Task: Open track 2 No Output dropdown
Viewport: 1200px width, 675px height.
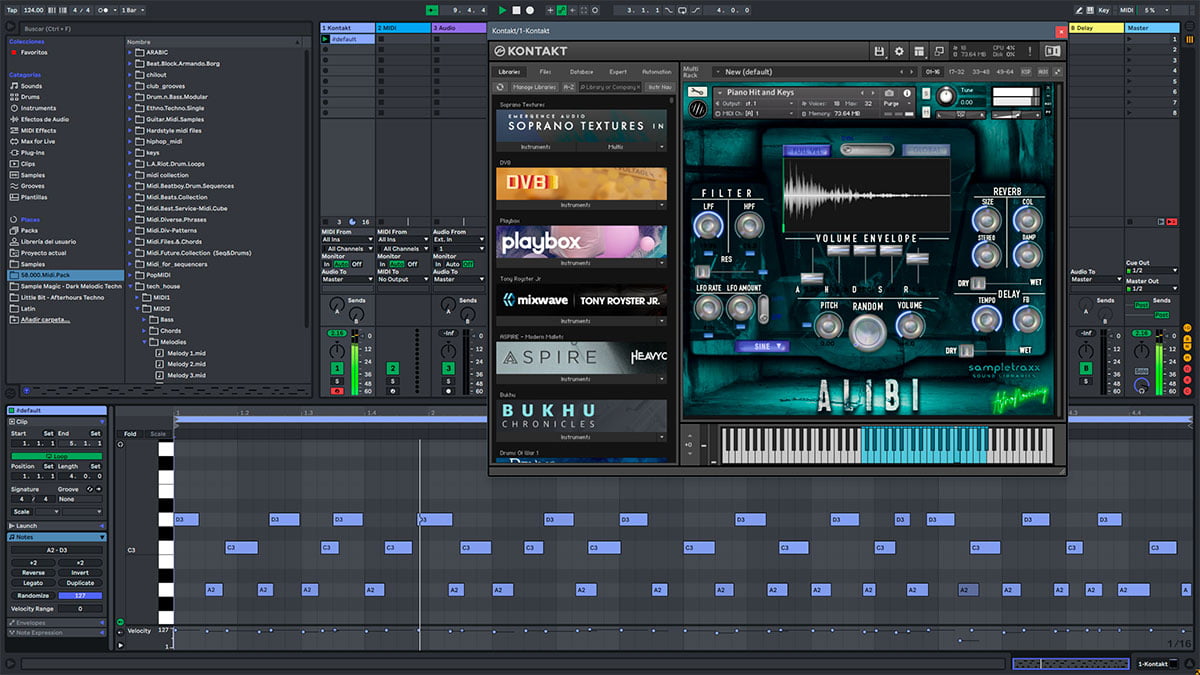Action: [x=403, y=279]
